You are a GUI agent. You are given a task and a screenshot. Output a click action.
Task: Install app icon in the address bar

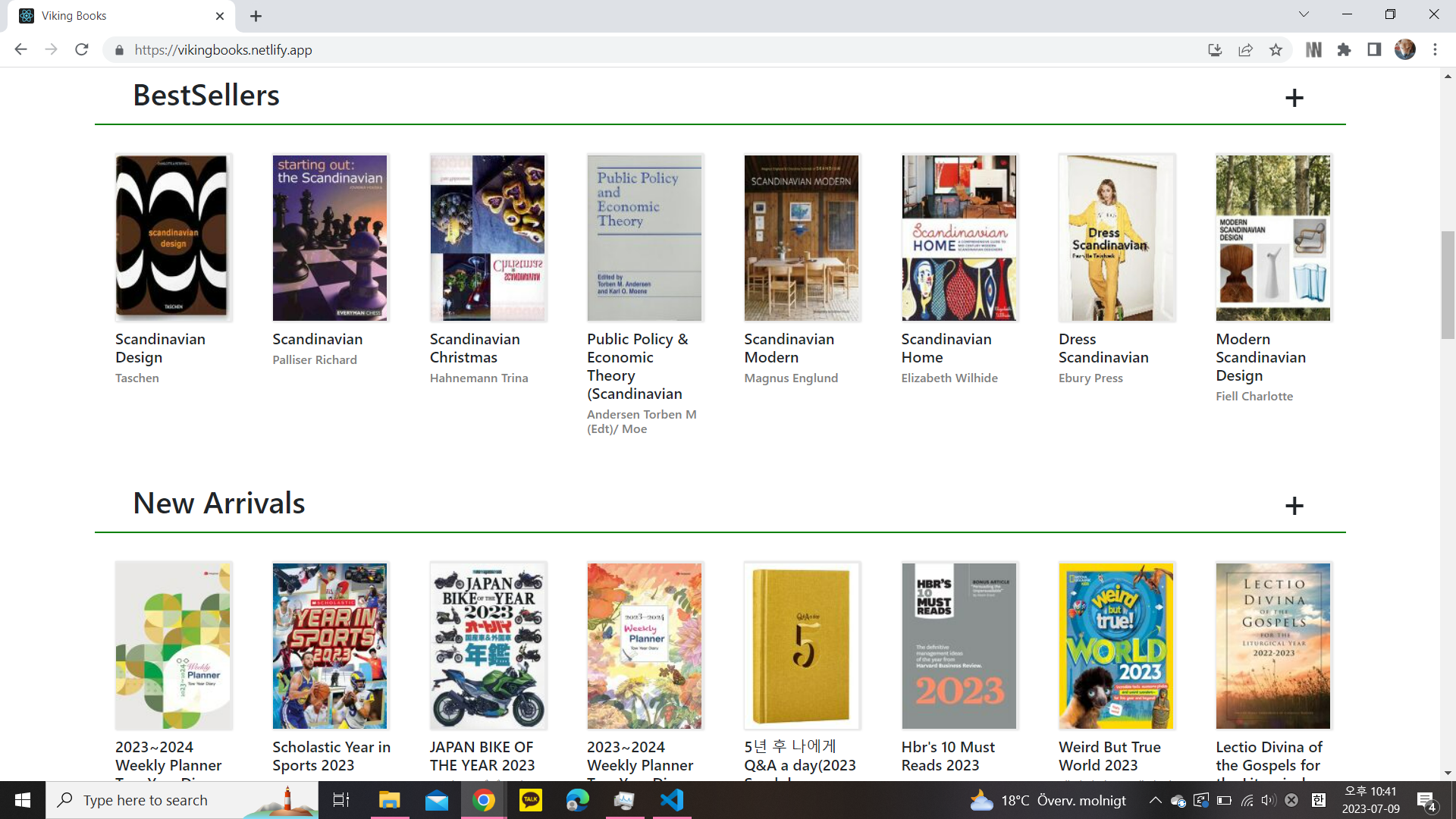(x=1215, y=50)
